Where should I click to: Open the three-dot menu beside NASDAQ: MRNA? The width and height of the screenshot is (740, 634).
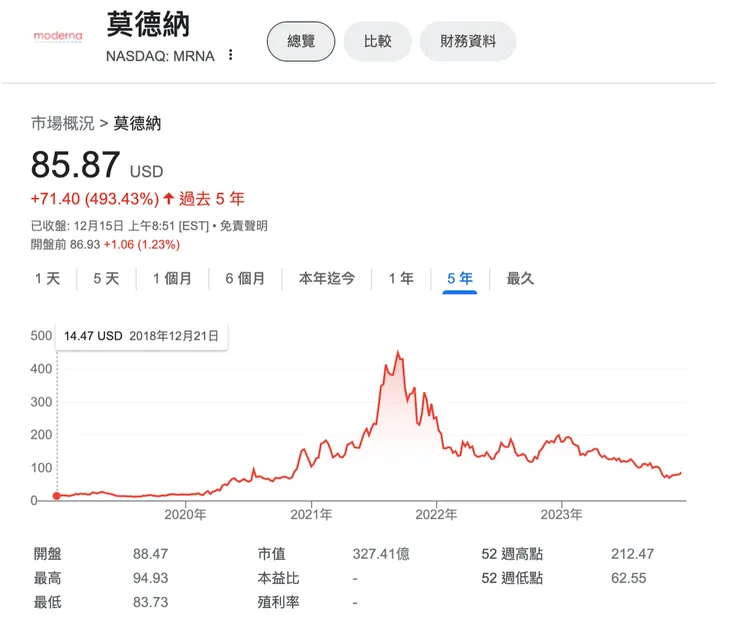230,55
